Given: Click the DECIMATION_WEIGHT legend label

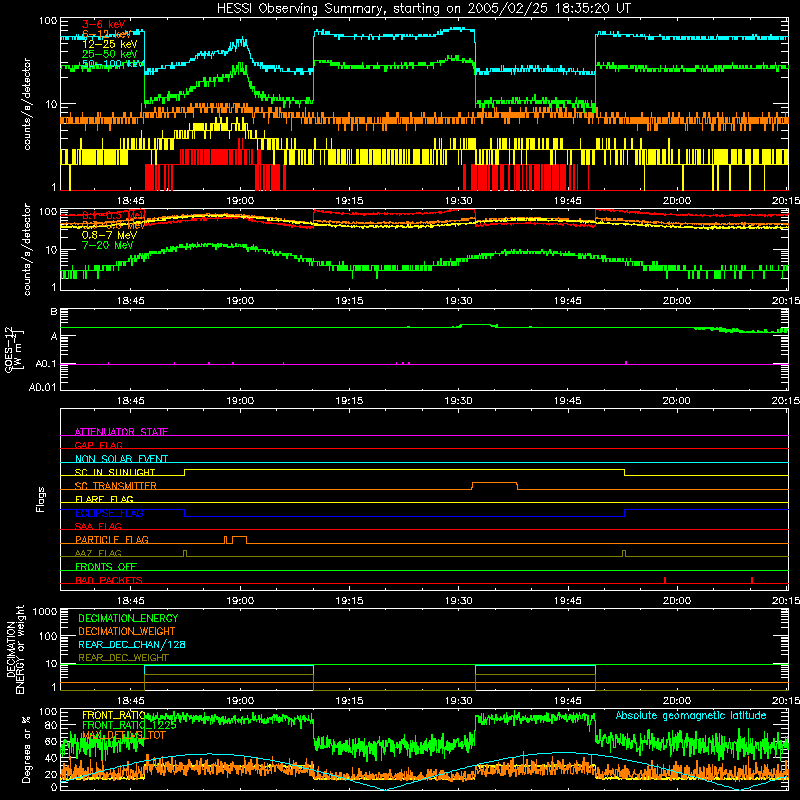Looking at the screenshot, I should (x=127, y=631).
